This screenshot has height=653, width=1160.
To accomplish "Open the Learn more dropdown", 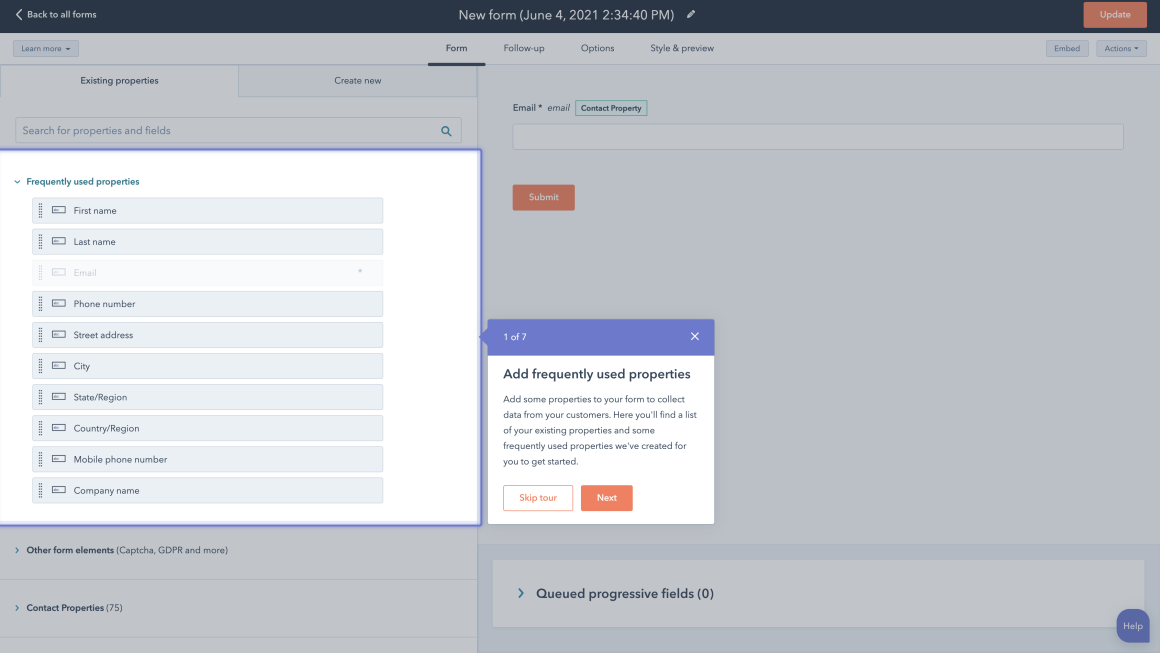I will tap(45, 47).
